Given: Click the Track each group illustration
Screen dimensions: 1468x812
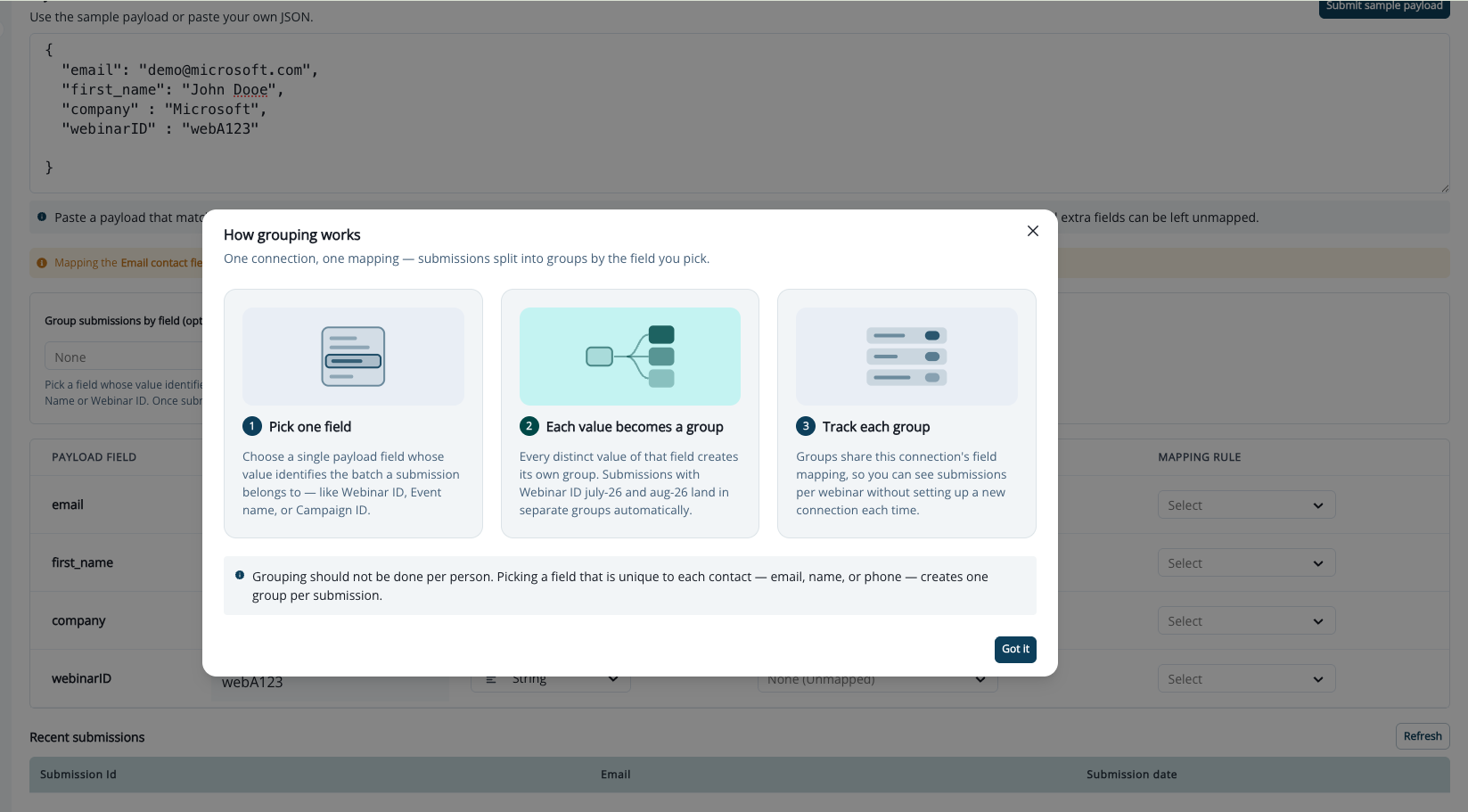Looking at the screenshot, I should [x=906, y=357].
